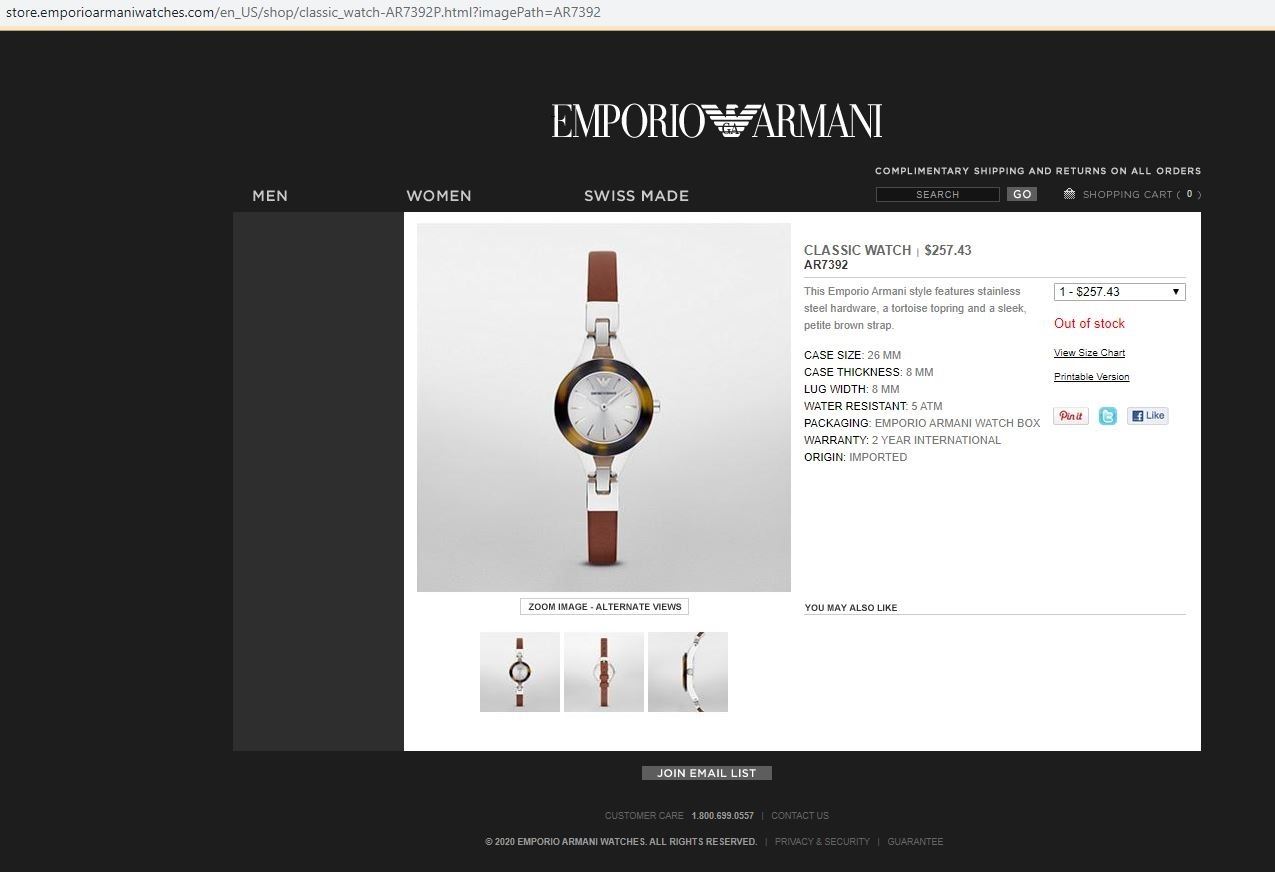
Task: Open the MEN navigation menu
Action: pos(270,196)
